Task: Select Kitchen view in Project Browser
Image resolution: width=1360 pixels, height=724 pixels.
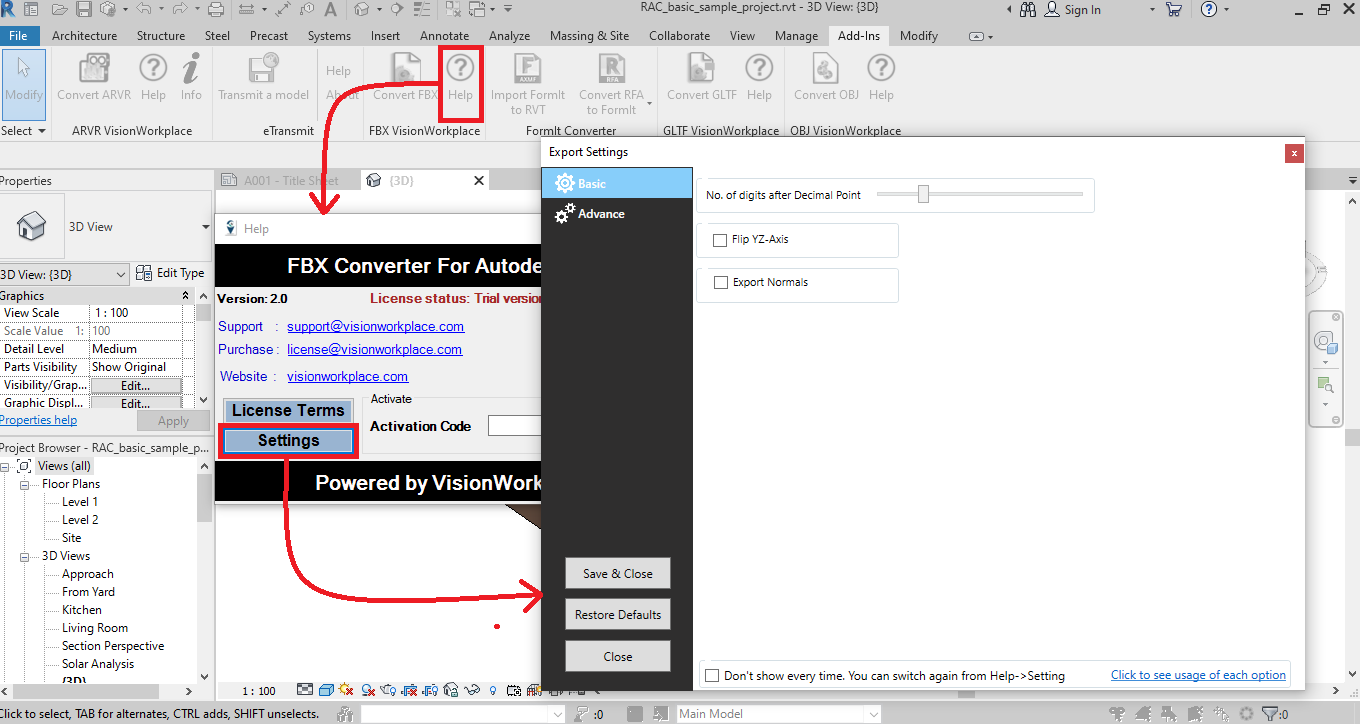Action: [x=82, y=610]
